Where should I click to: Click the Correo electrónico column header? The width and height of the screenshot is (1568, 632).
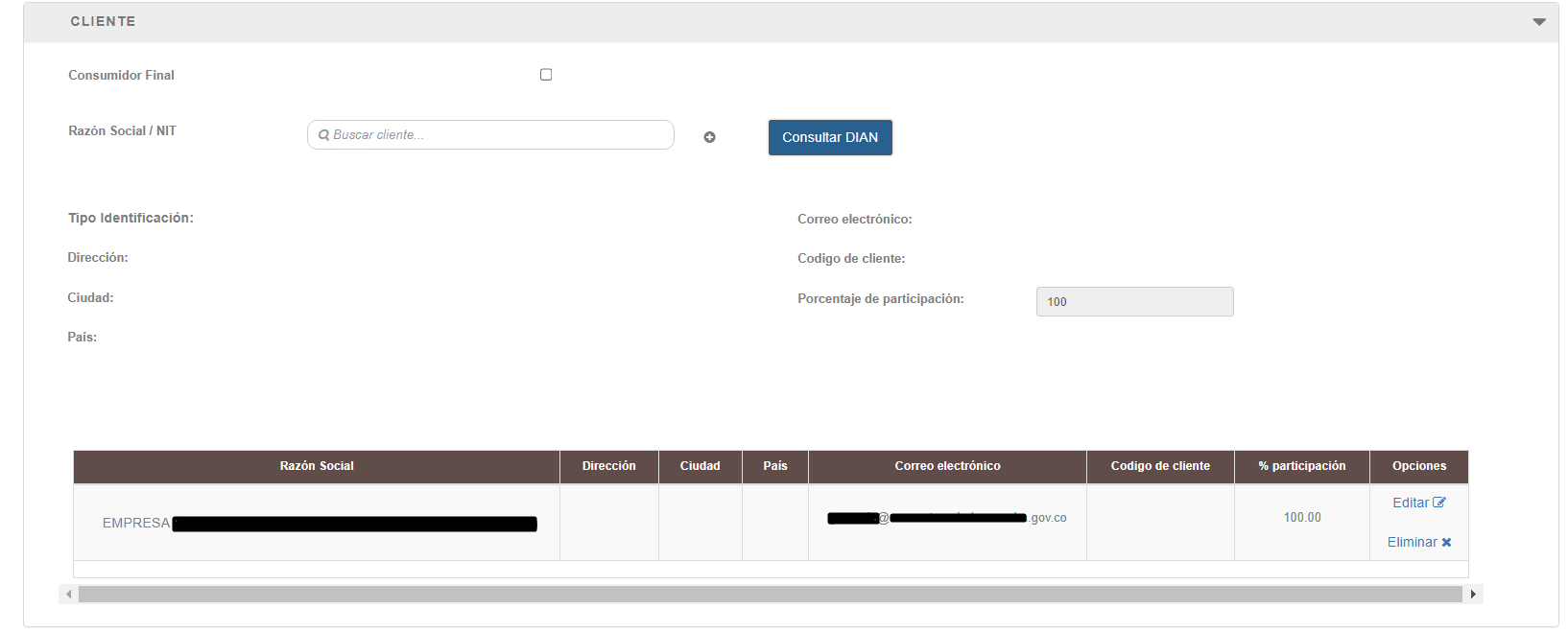pyautogui.click(x=947, y=466)
